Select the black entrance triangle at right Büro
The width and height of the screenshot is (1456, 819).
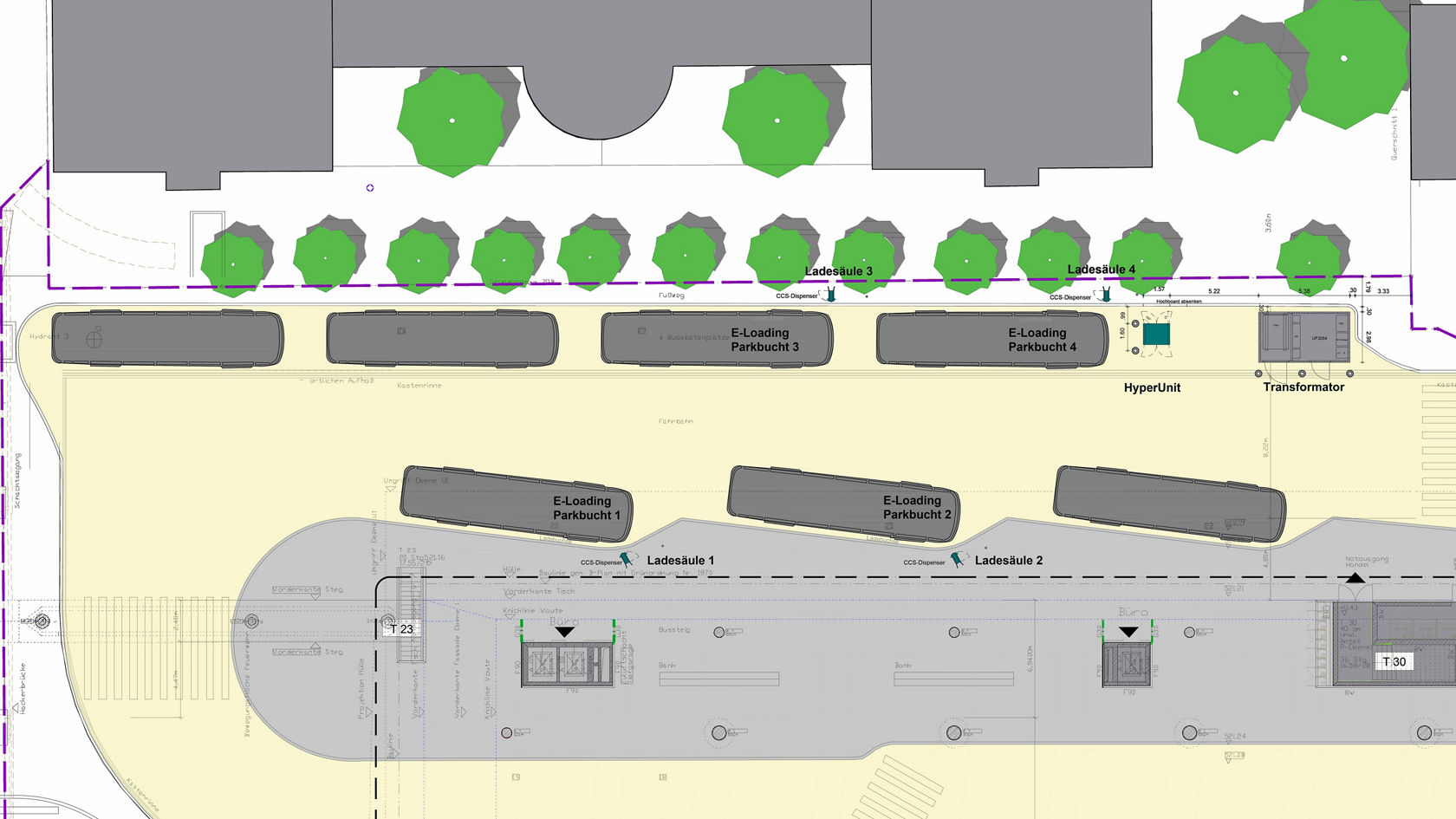[x=1128, y=632]
